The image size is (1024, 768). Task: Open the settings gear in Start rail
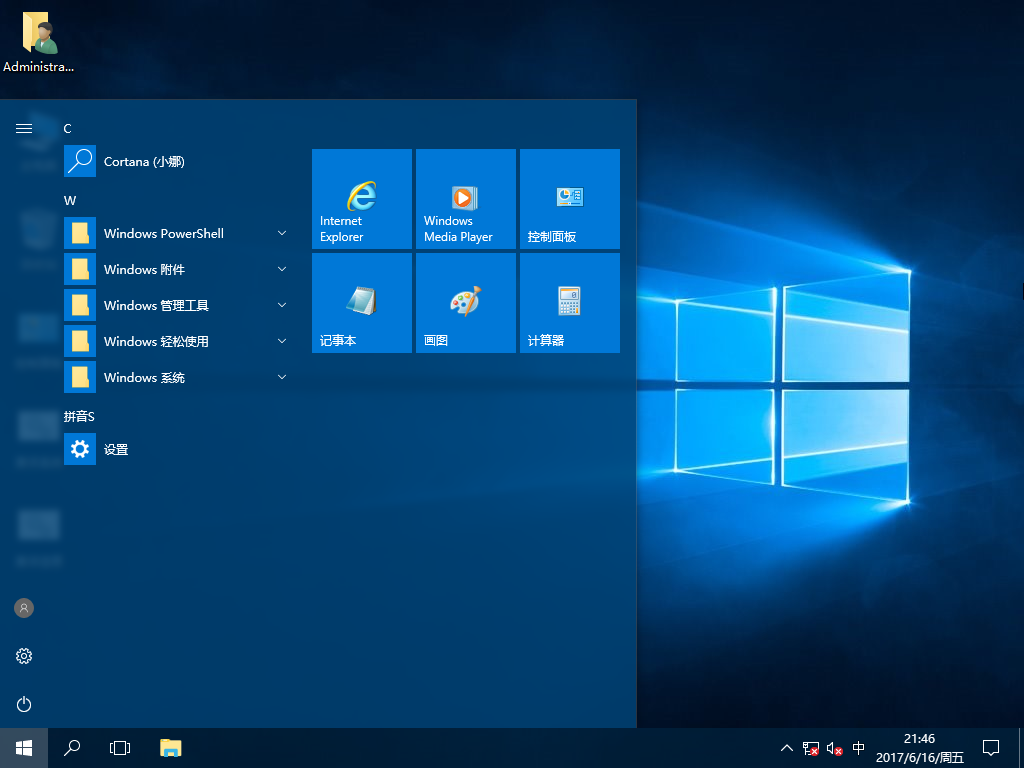(x=24, y=656)
